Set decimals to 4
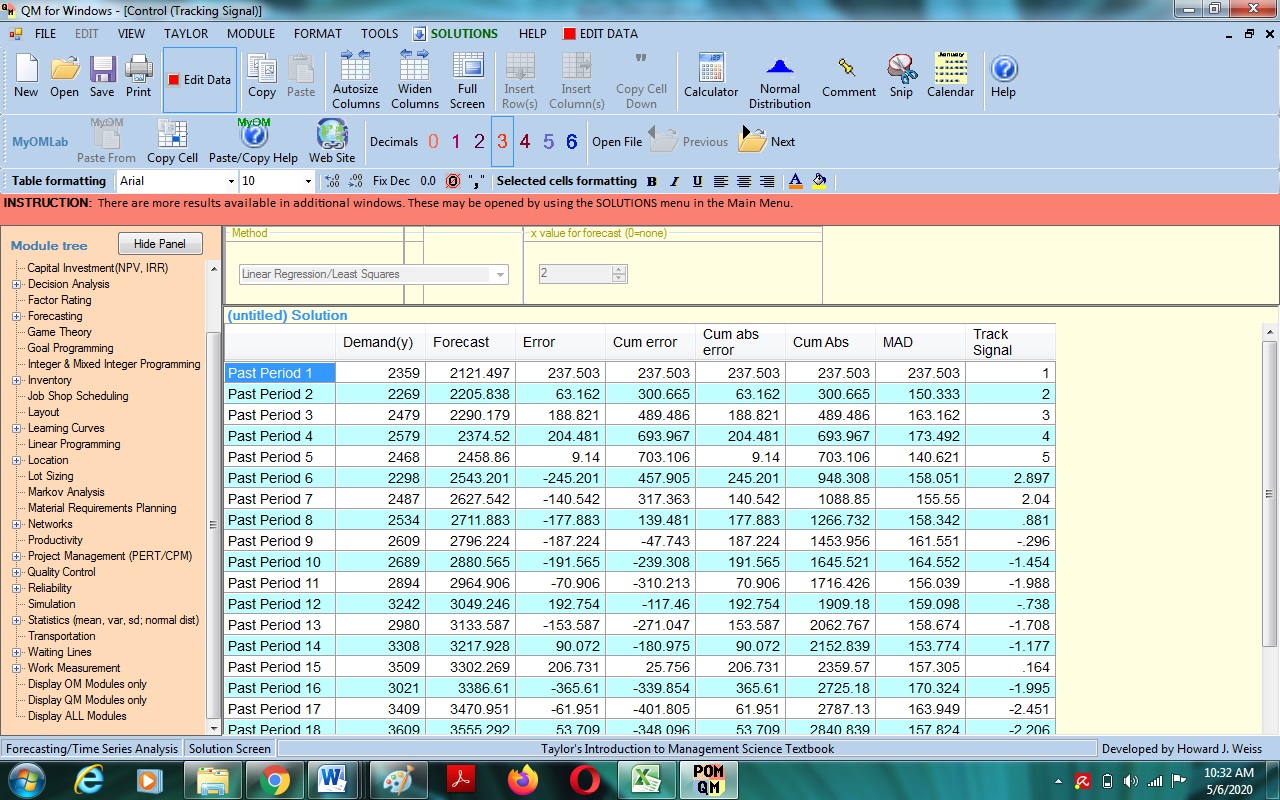Screen dimensions: 1280x800 click(x=525, y=142)
